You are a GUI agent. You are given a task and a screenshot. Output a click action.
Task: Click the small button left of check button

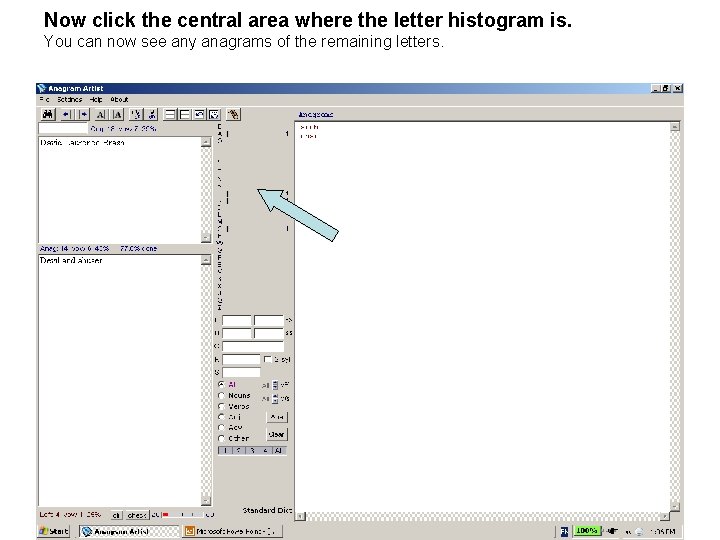coord(117,515)
